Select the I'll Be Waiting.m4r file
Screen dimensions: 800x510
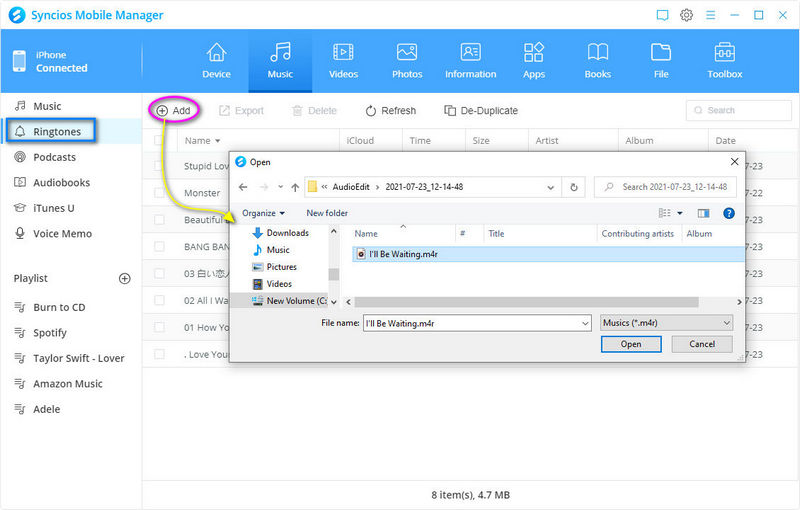548,254
